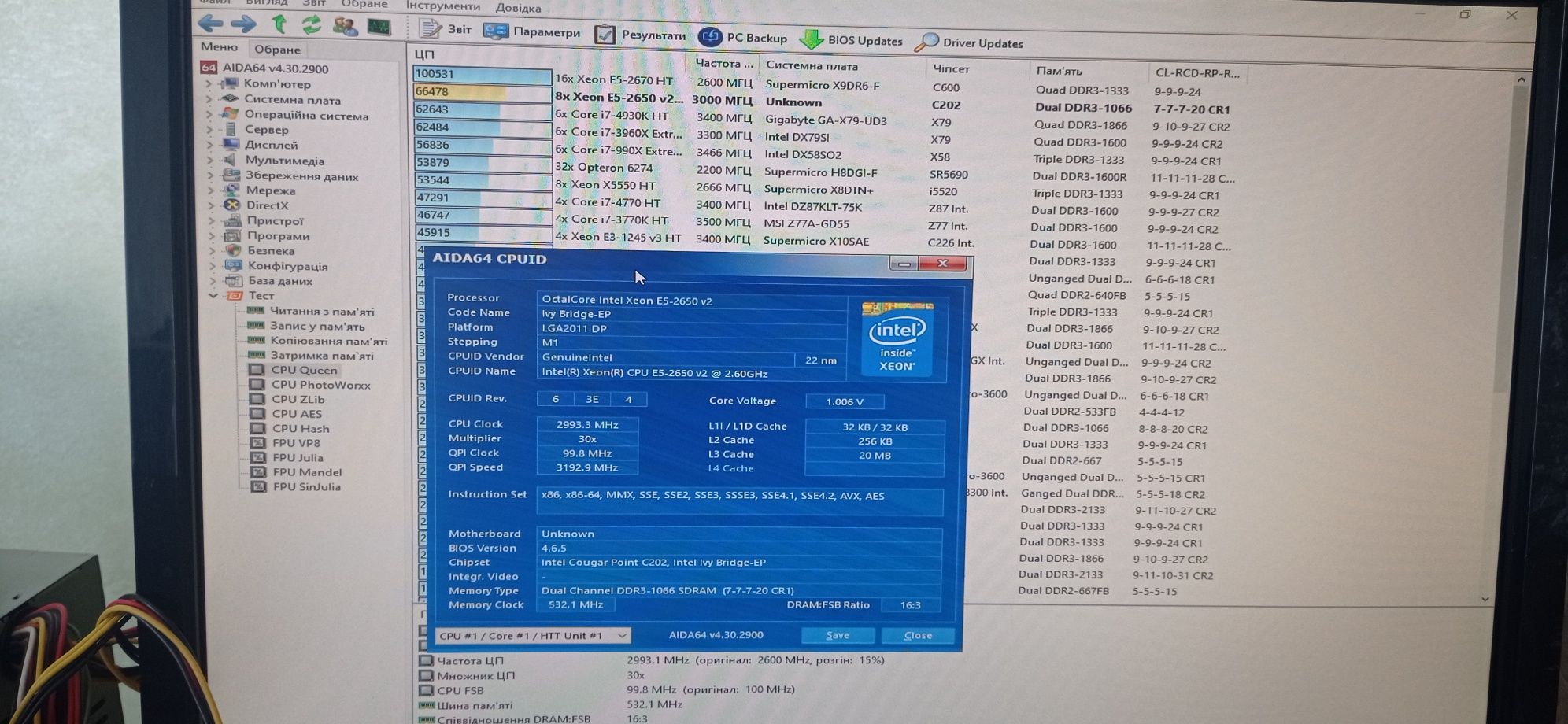Select the highlighted 66478 score bar
Viewport: 1568px width, 724px height.
[483, 92]
